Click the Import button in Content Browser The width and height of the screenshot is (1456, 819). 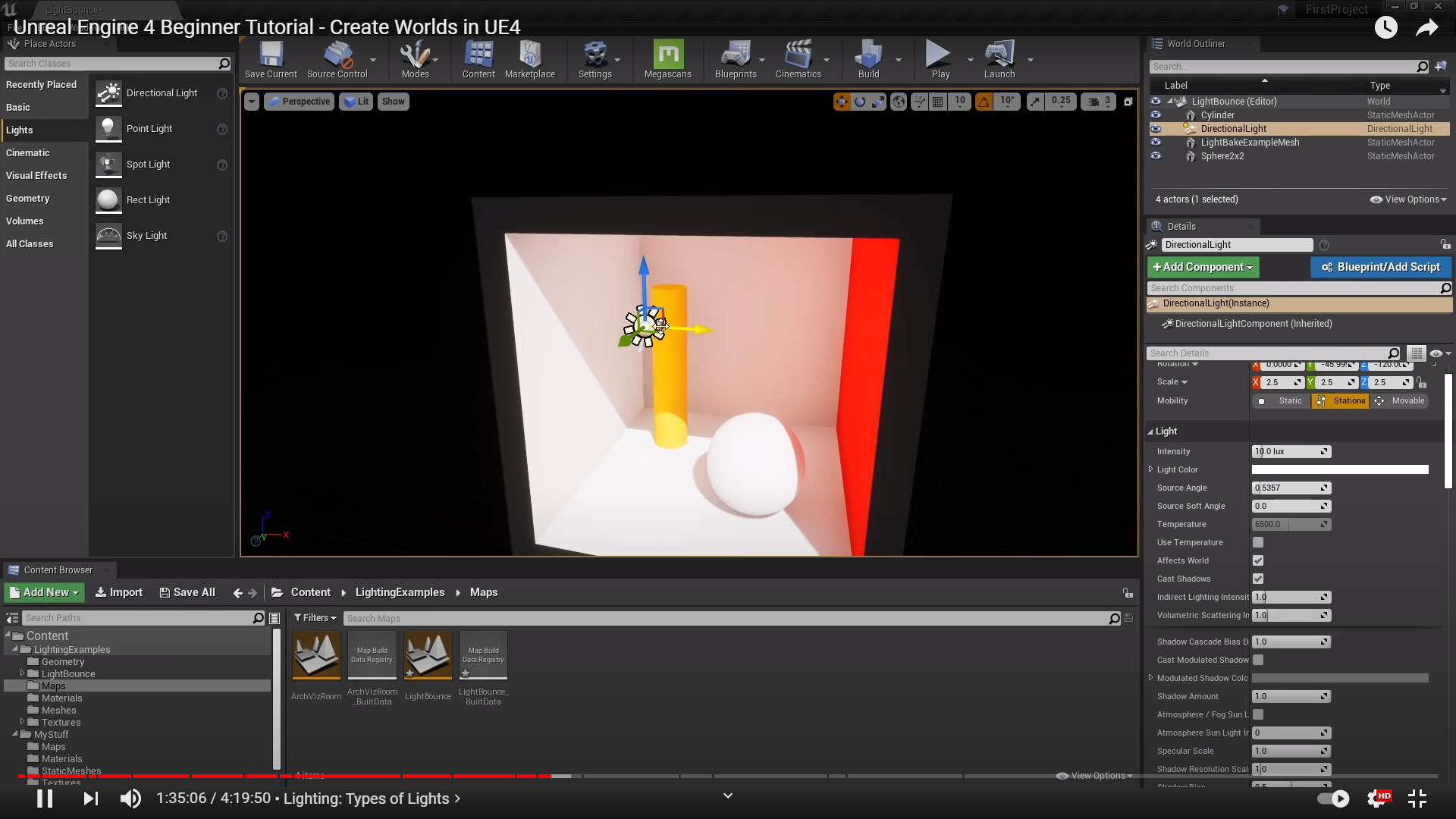119,592
